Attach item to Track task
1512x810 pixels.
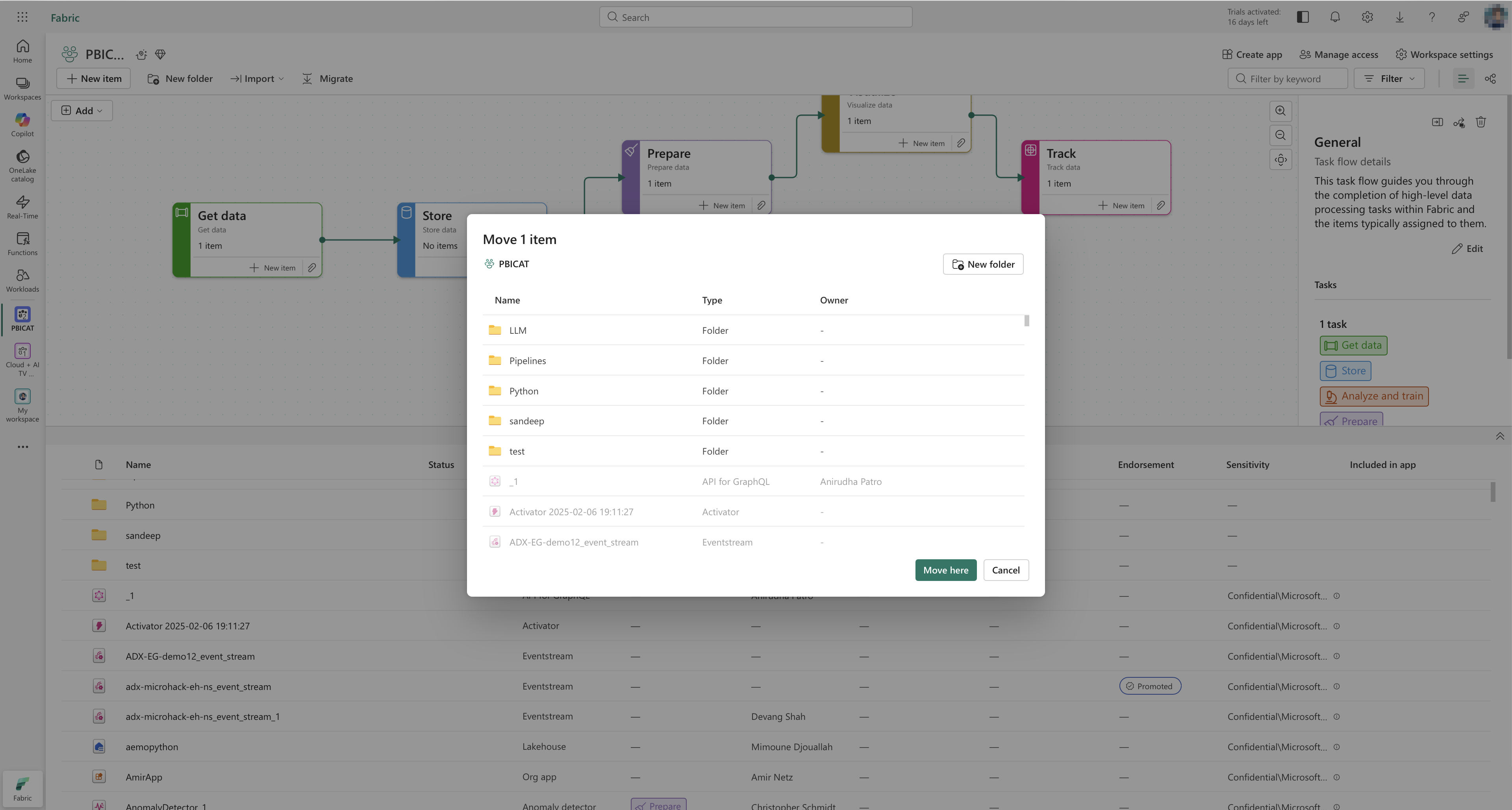[1160, 205]
